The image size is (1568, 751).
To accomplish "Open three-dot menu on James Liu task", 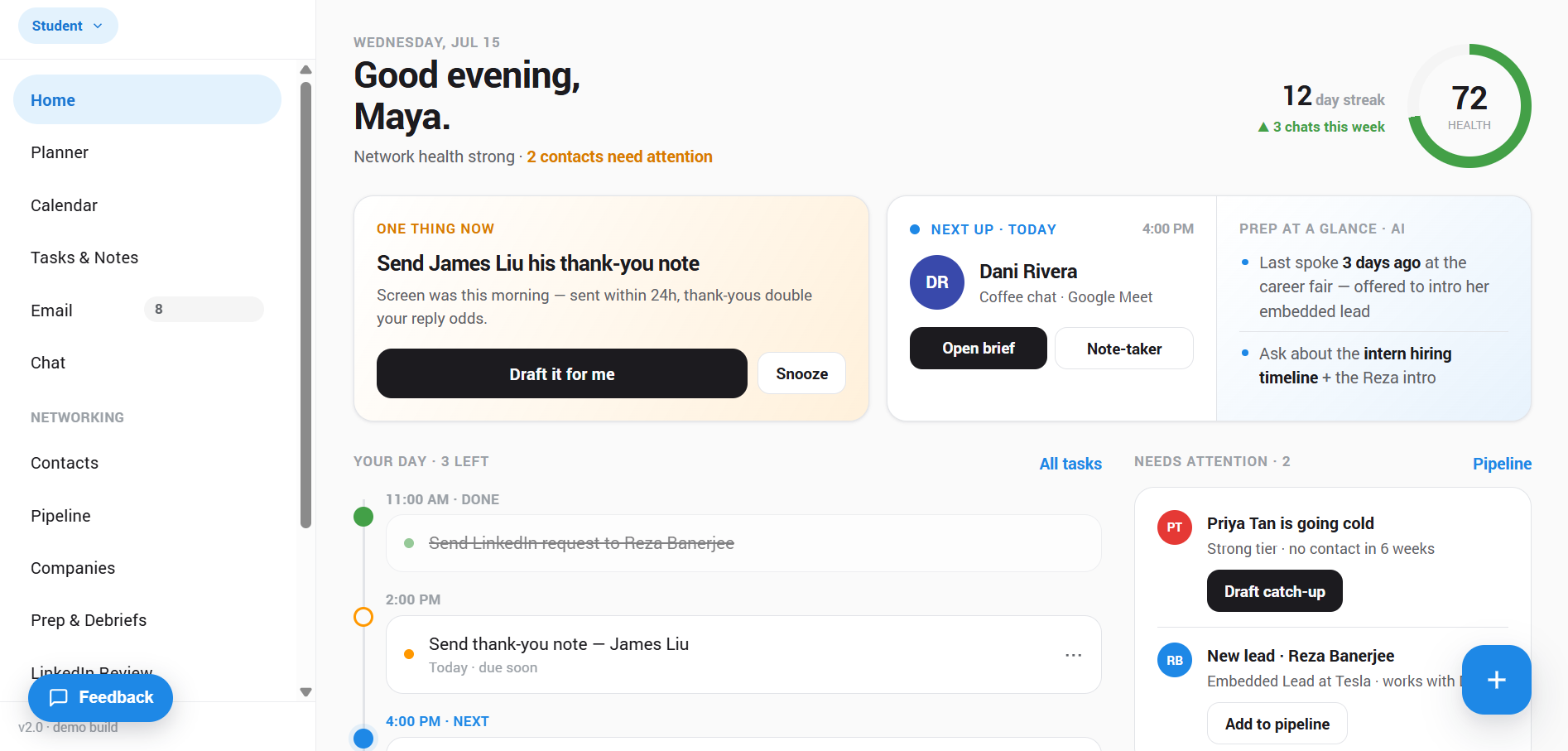I will point(1073,655).
